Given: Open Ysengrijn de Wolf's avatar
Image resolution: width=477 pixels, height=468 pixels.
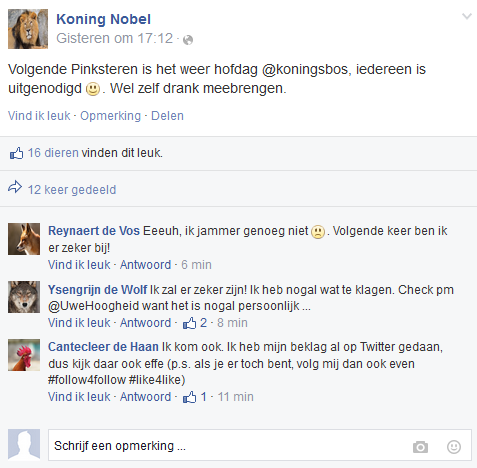Looking at the screenshot, I should click(24, 297).
